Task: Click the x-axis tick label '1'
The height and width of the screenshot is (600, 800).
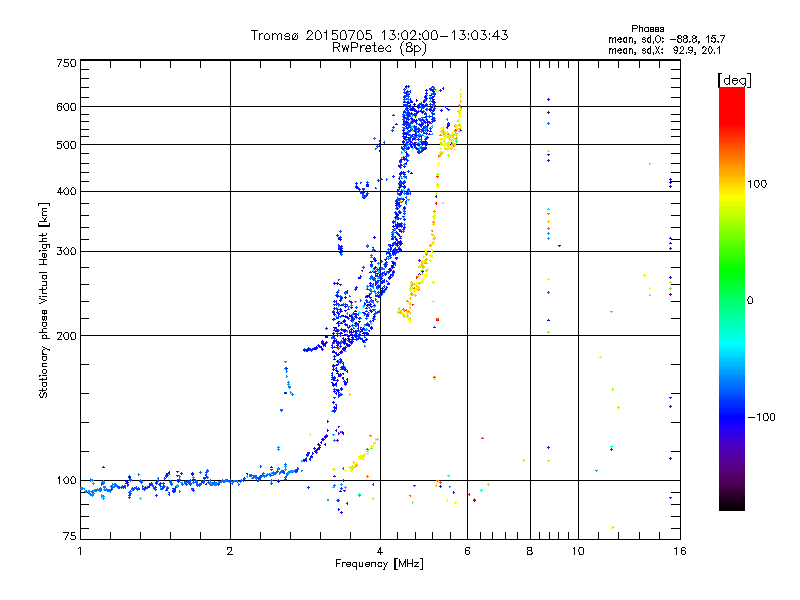Action: coord(80,551)
